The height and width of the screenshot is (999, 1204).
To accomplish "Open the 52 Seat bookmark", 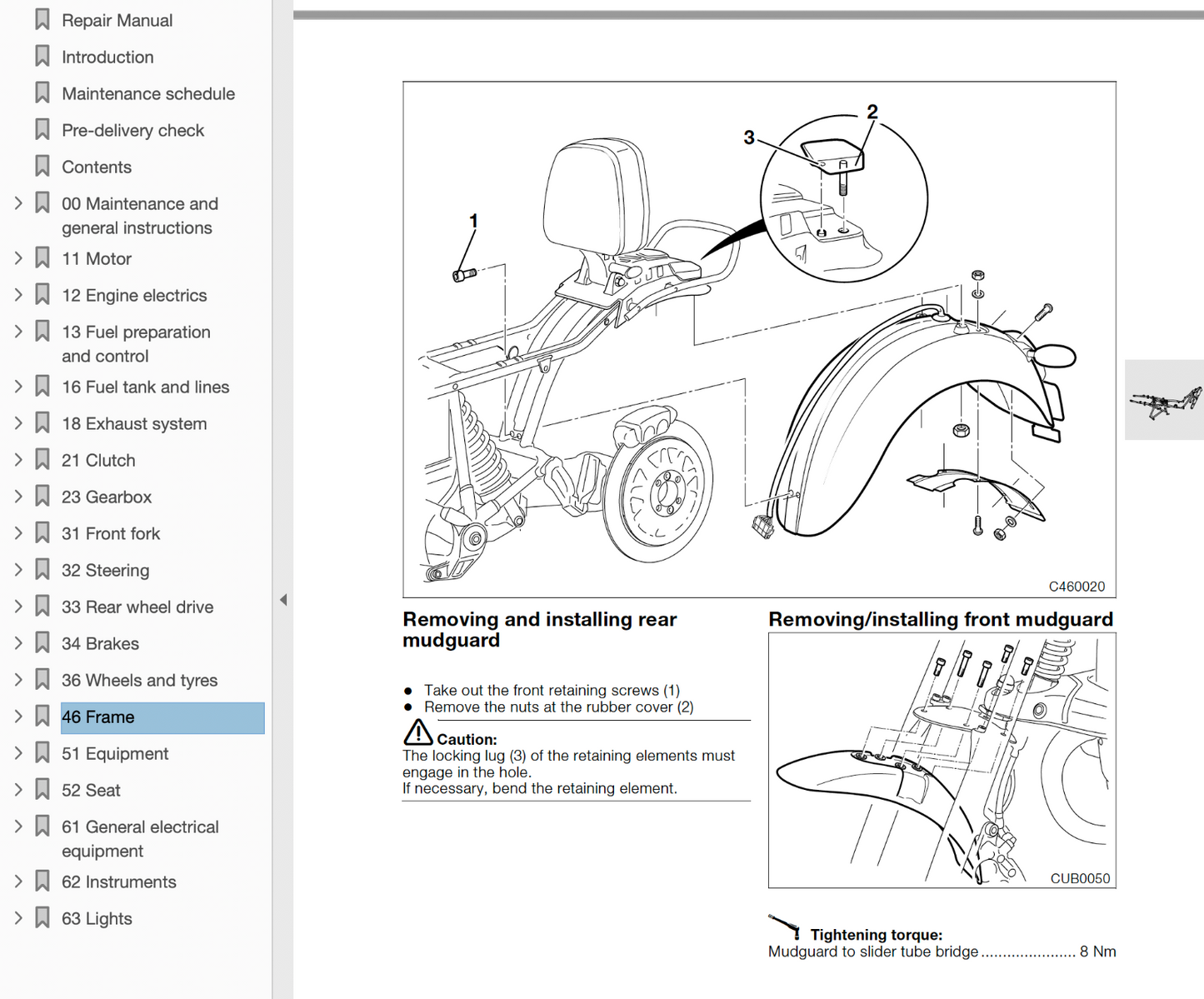I will point(91,790).
